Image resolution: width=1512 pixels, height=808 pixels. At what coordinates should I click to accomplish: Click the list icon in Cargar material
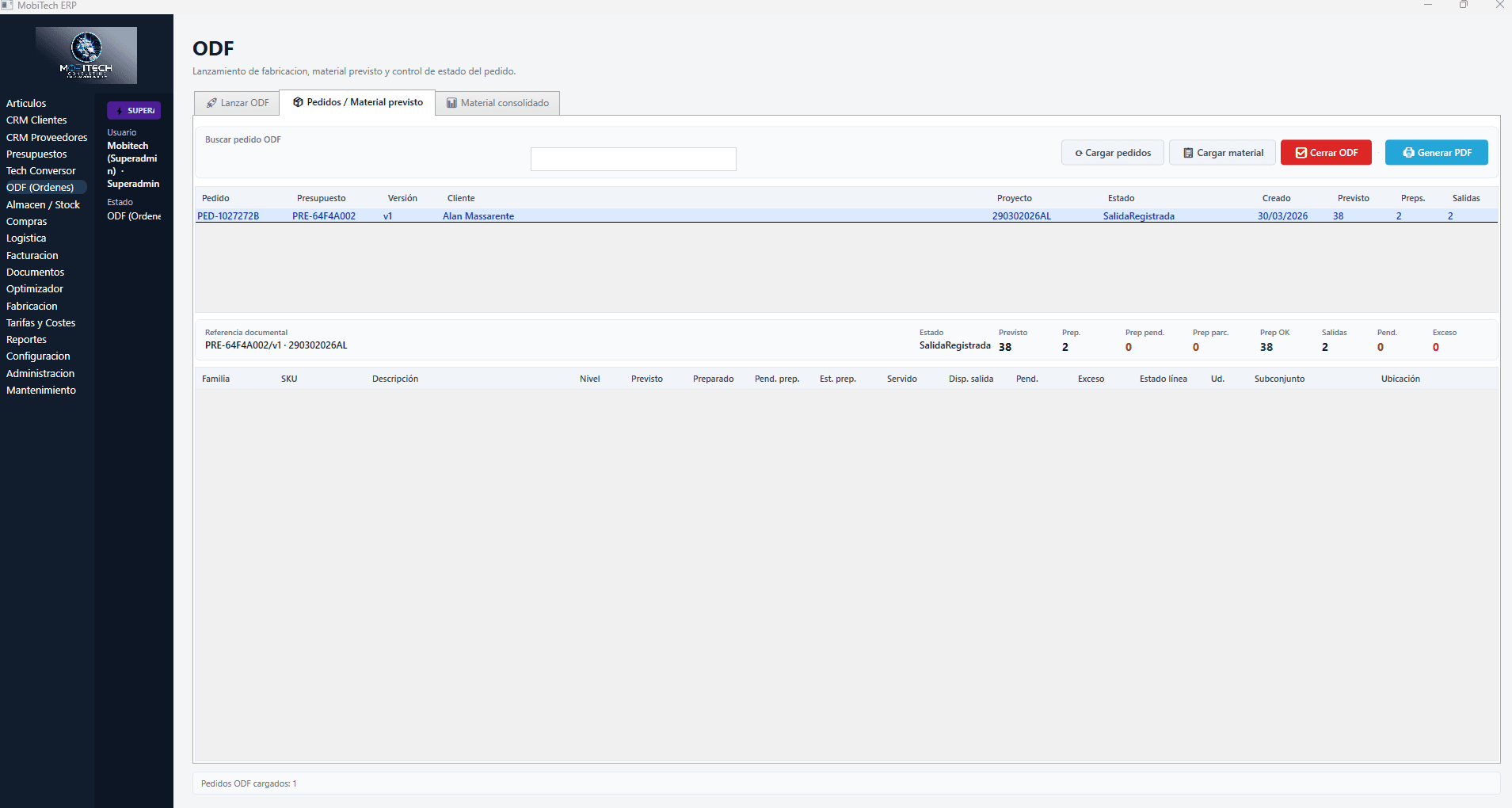tap(1188, 153)
